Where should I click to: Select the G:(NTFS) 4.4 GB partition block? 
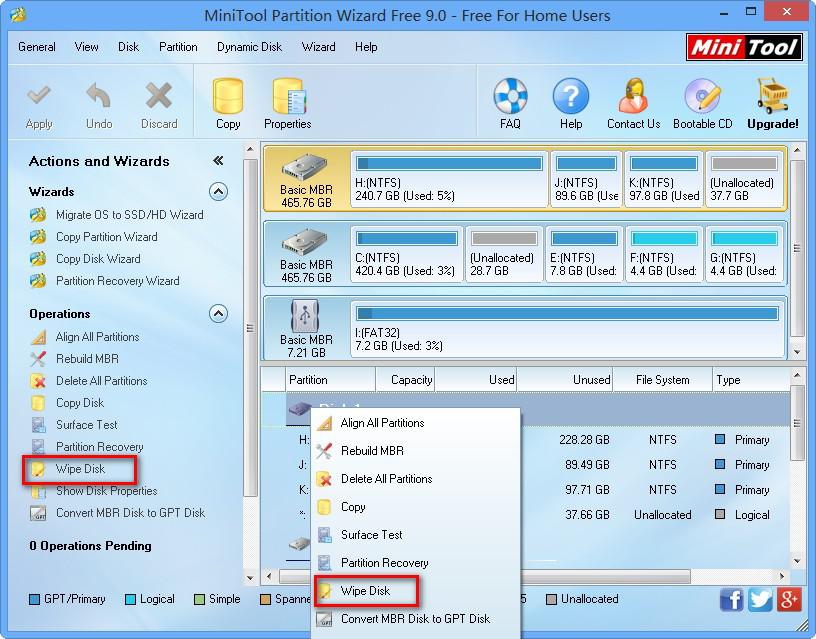[x=744, y=254]
